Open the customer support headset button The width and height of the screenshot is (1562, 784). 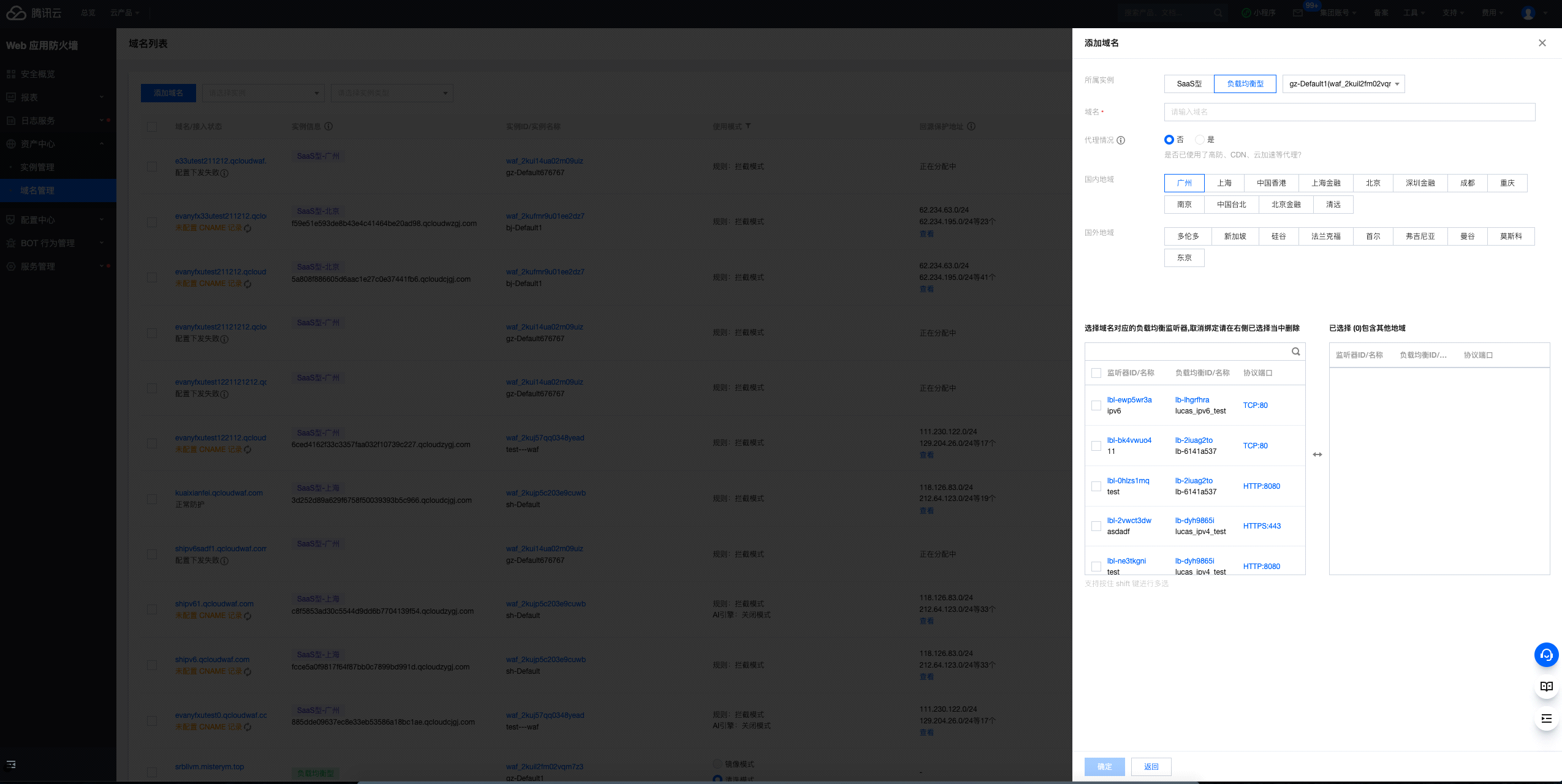point(1546,655)
